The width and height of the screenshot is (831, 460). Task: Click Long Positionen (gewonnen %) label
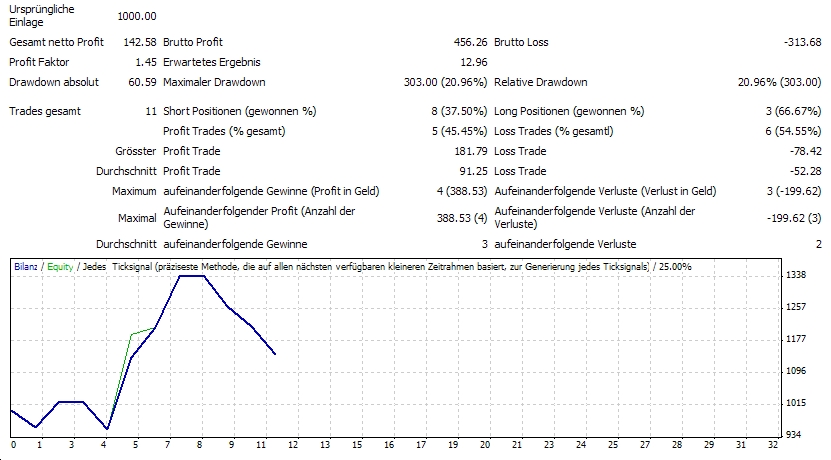(x=569, y=112)
